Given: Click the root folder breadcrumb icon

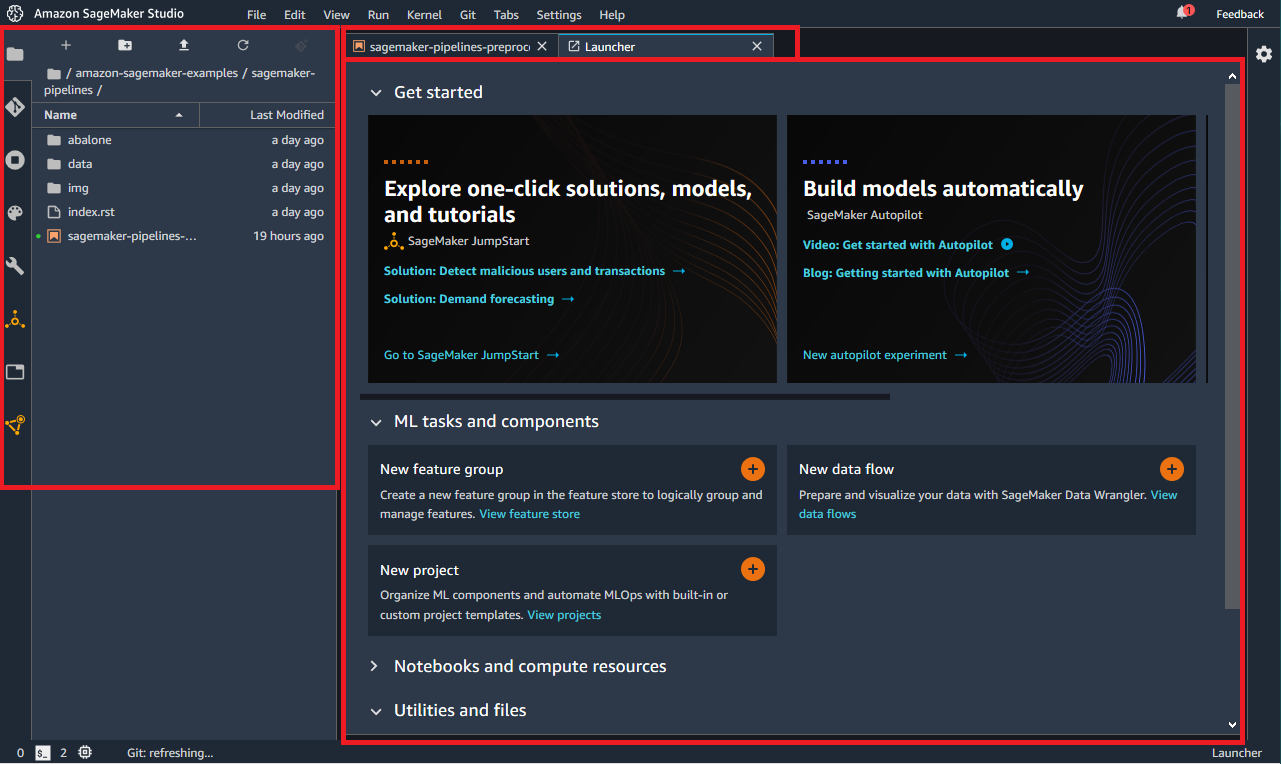Looking at the screenshot, I should (x=54, y=73).
